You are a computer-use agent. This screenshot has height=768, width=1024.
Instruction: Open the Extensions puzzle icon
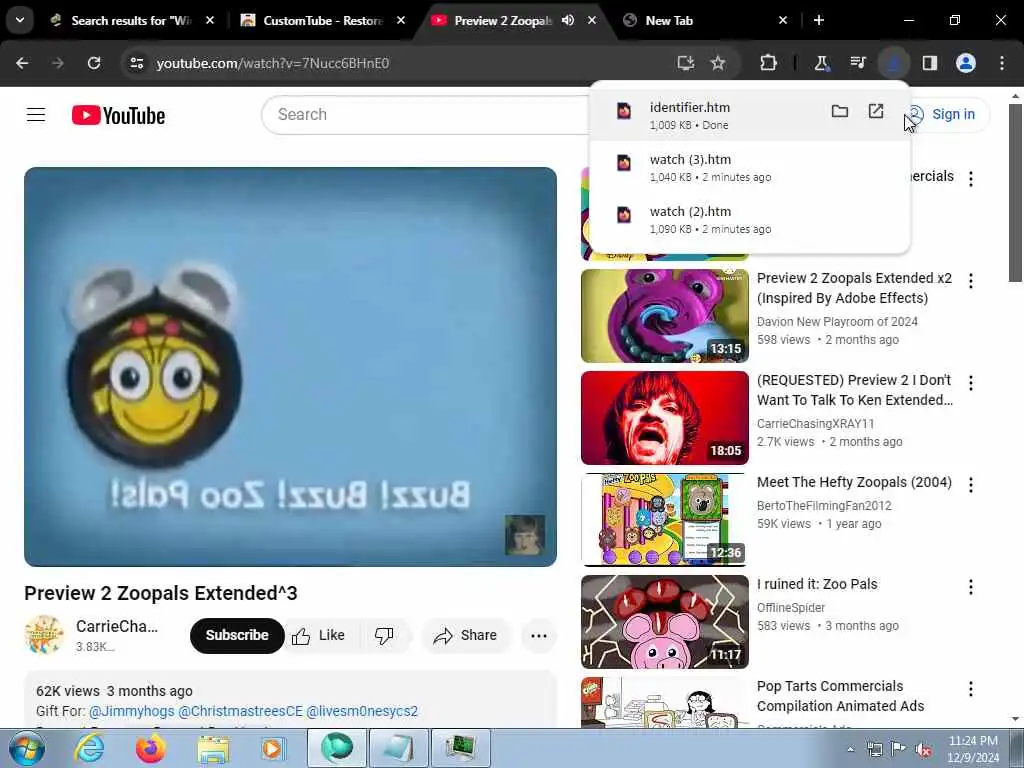pos(769,63)
